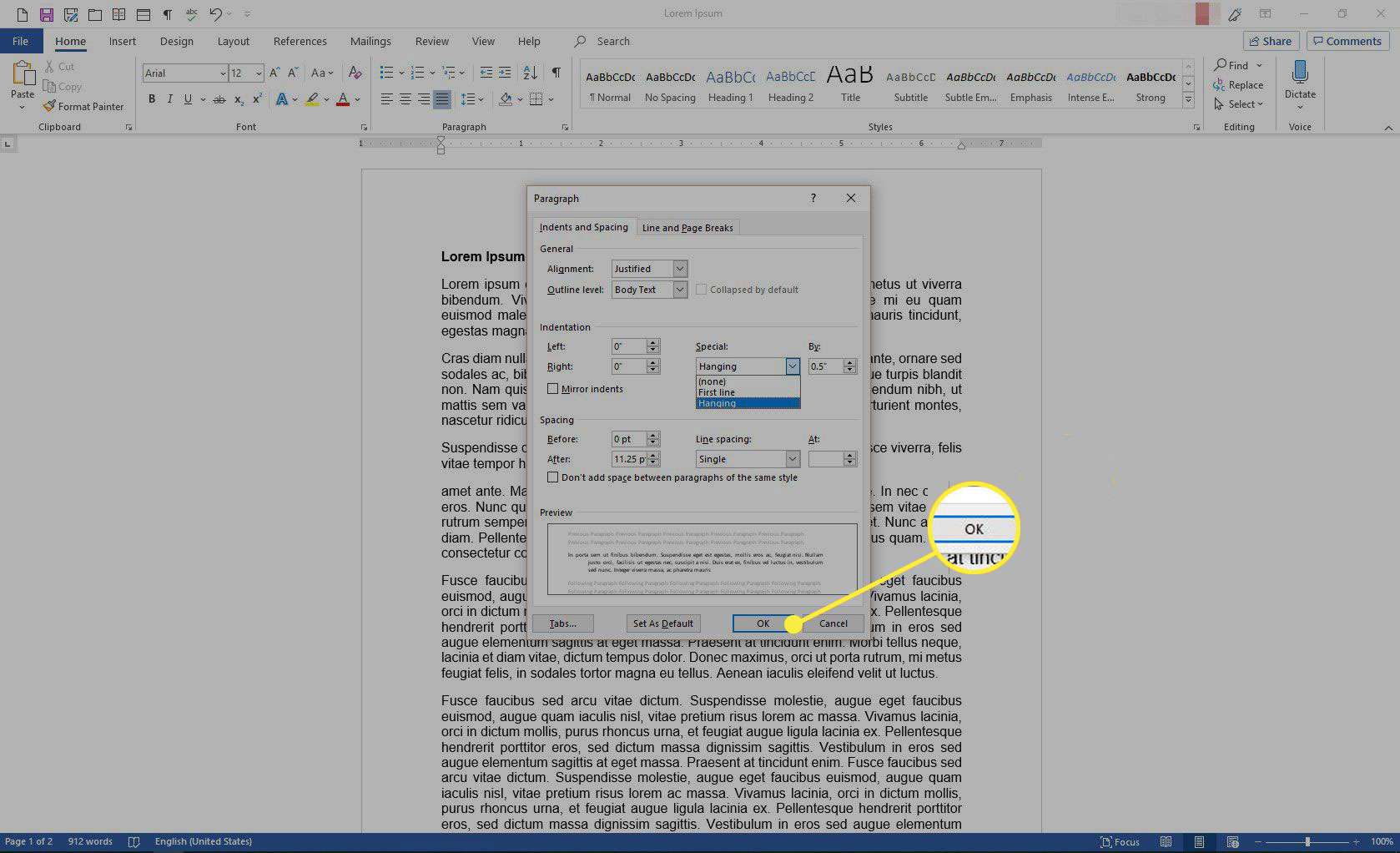Click Cancel in Paragraph dialog
Viewport: 1400px width, 853px height.
point(833,623)
